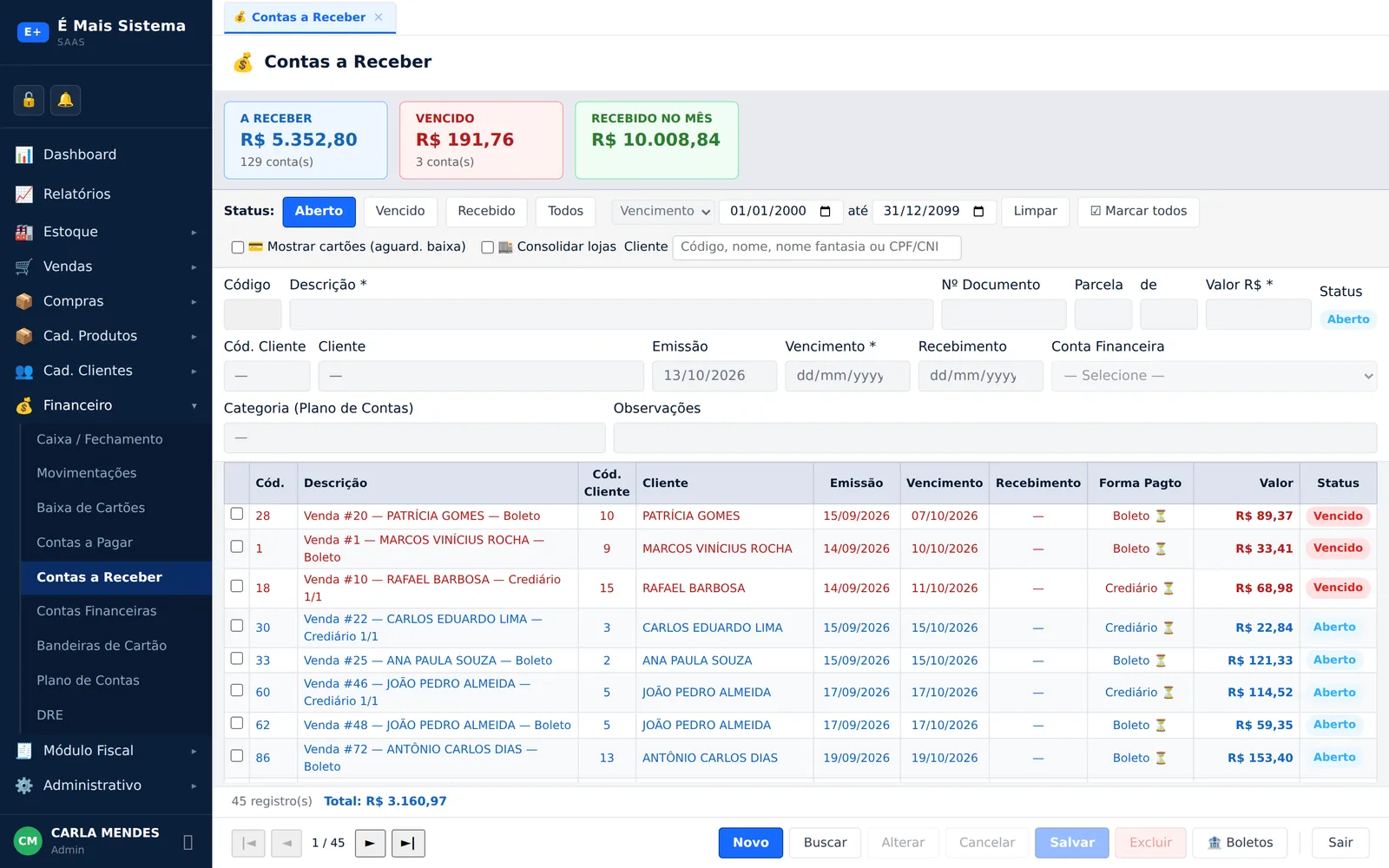This screenshot has height=868, width=1389.
Task: Check the row with code 1 MARCOS VINÍCIUS
Action: pyautogui.click(x=236, y=547)
